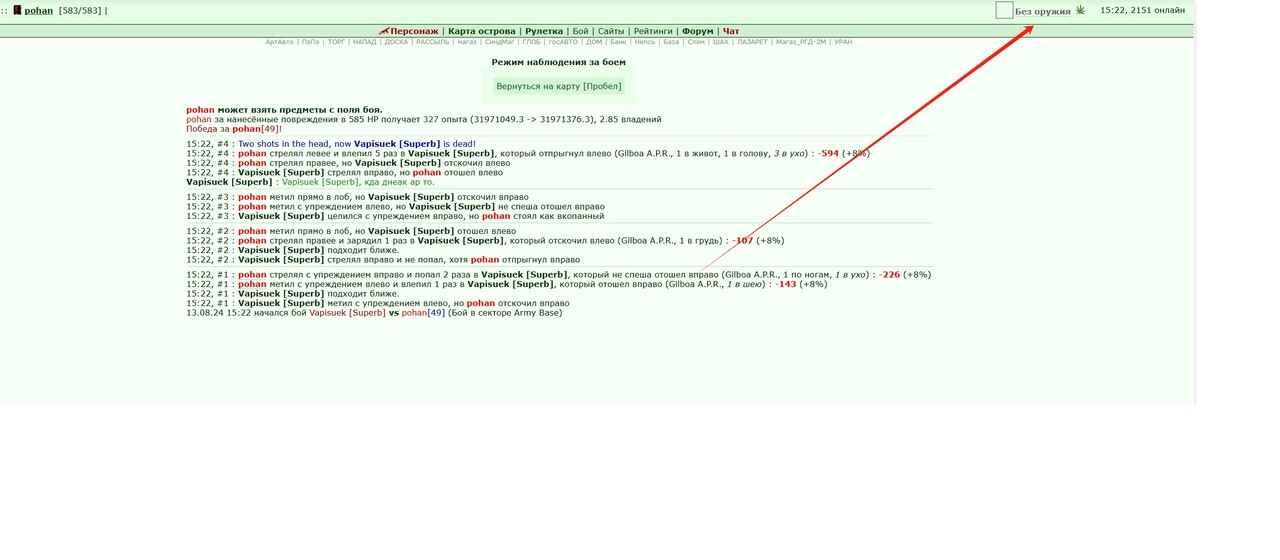Screen dimensions: 1280x560
Task: Open the Сайты menu item
Action: coord(611,31)
